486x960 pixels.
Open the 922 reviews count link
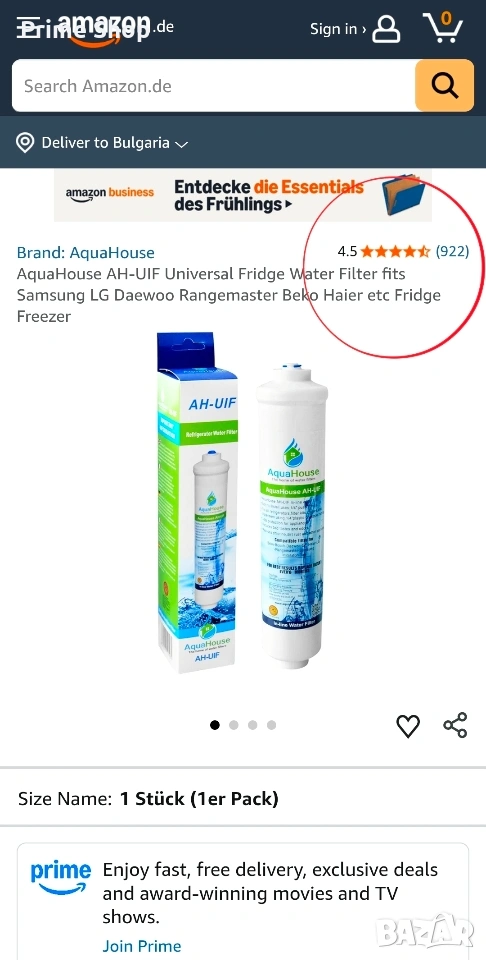pos(452,251)
